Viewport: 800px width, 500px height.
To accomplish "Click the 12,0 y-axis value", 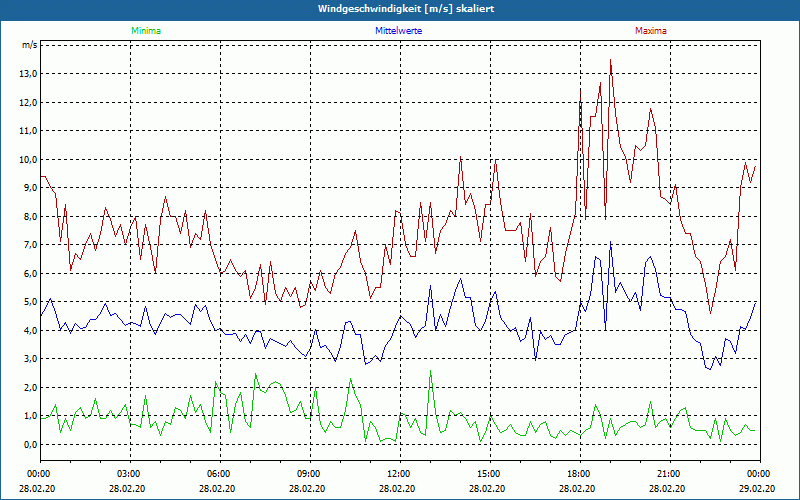I will 30,102.
